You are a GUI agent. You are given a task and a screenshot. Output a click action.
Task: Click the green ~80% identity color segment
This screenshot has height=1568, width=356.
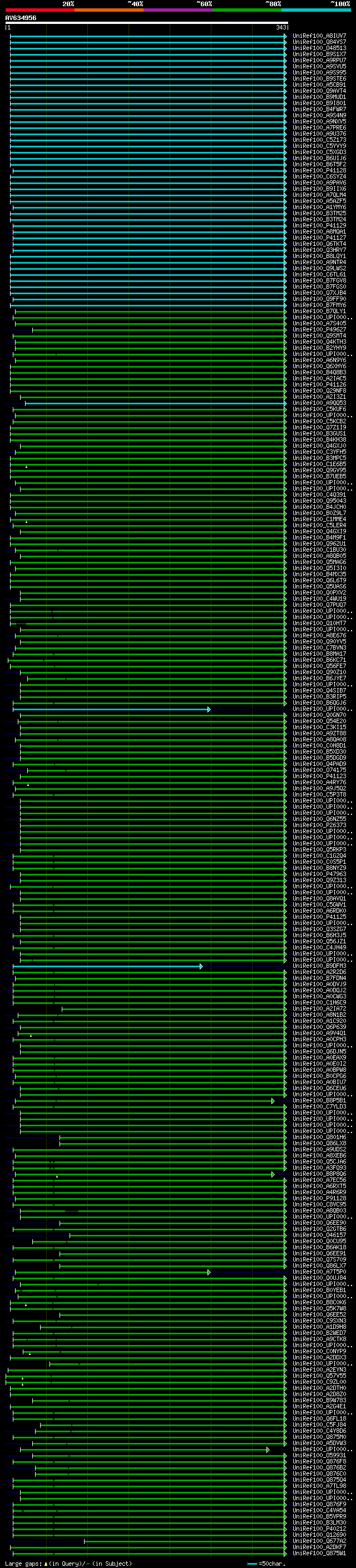(x=247, y=10)
